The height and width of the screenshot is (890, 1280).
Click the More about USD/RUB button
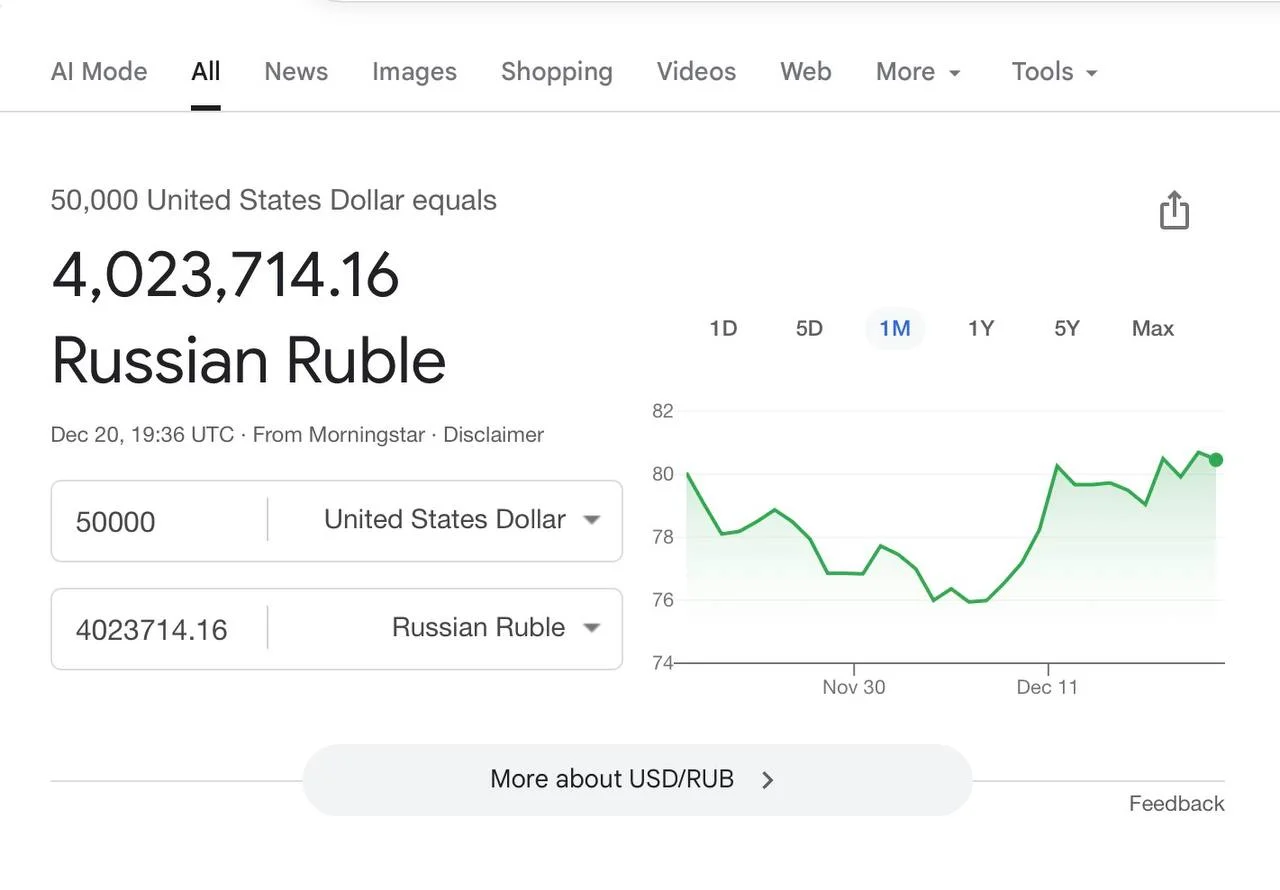pos(637,780)
